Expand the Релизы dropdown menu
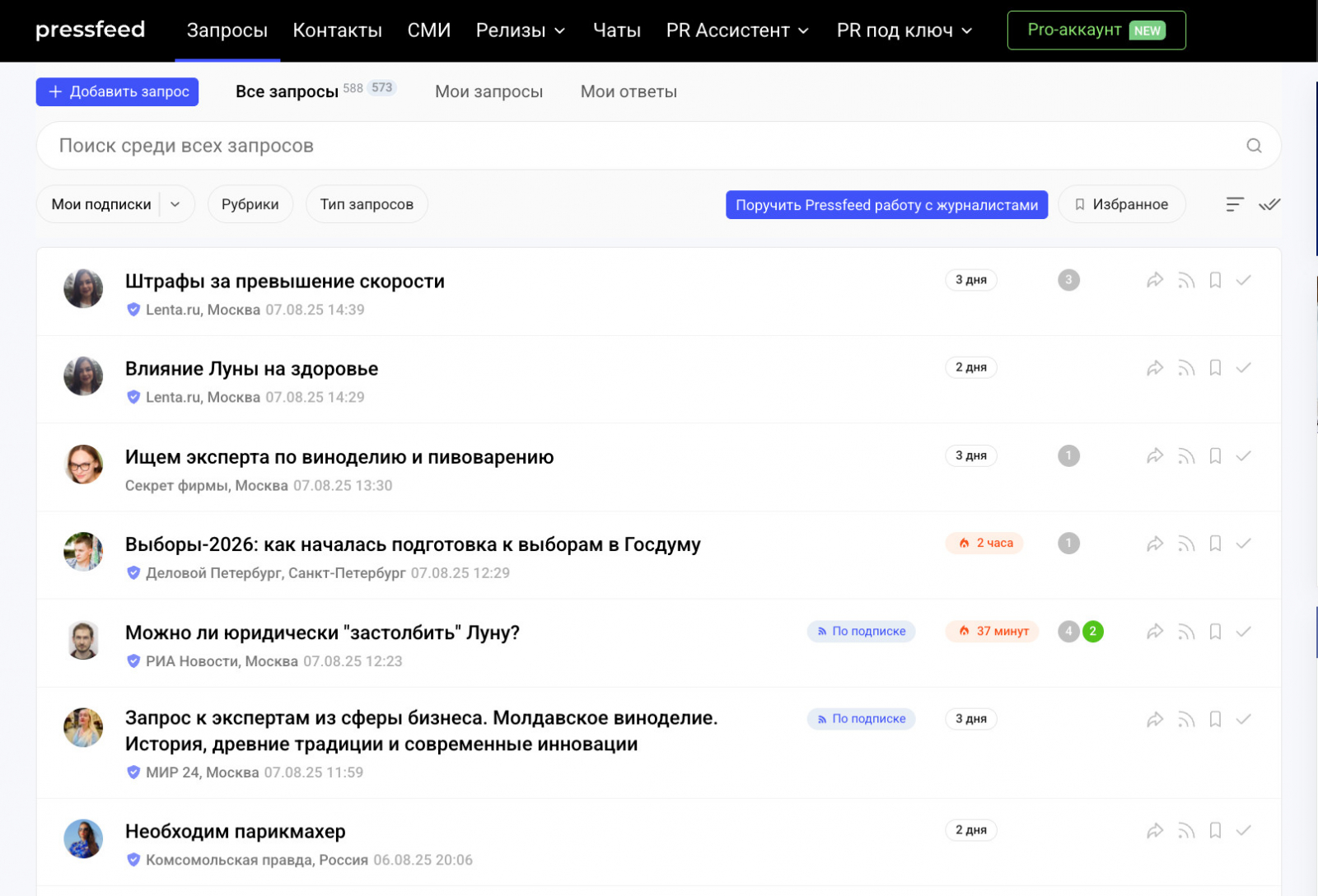The width and height of the screenshot is (1318, 896). 521,30
